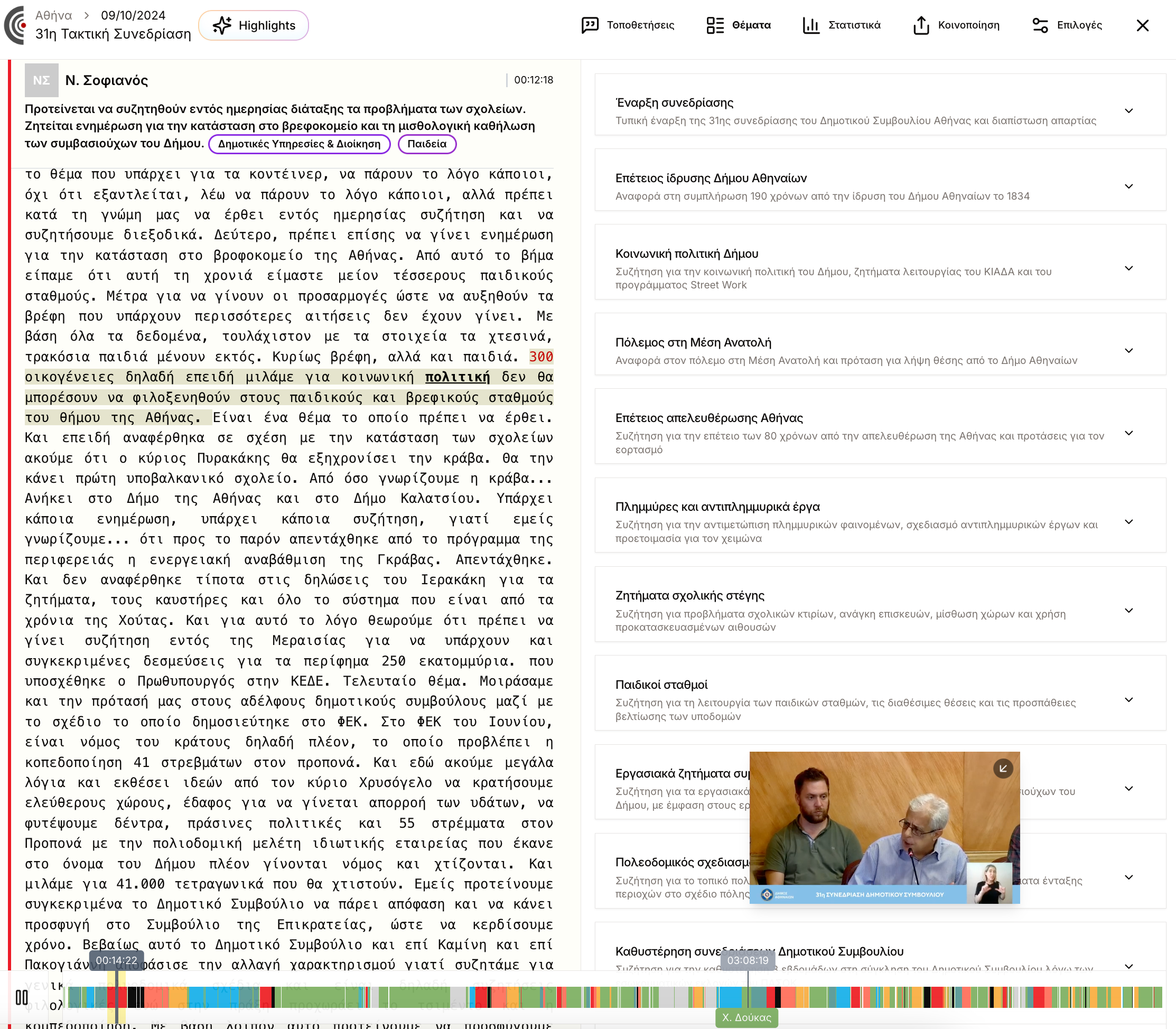Go to Αθήνα breadcrumb link
This screenshot has width=1176, height=1029.
coord(53,15)
